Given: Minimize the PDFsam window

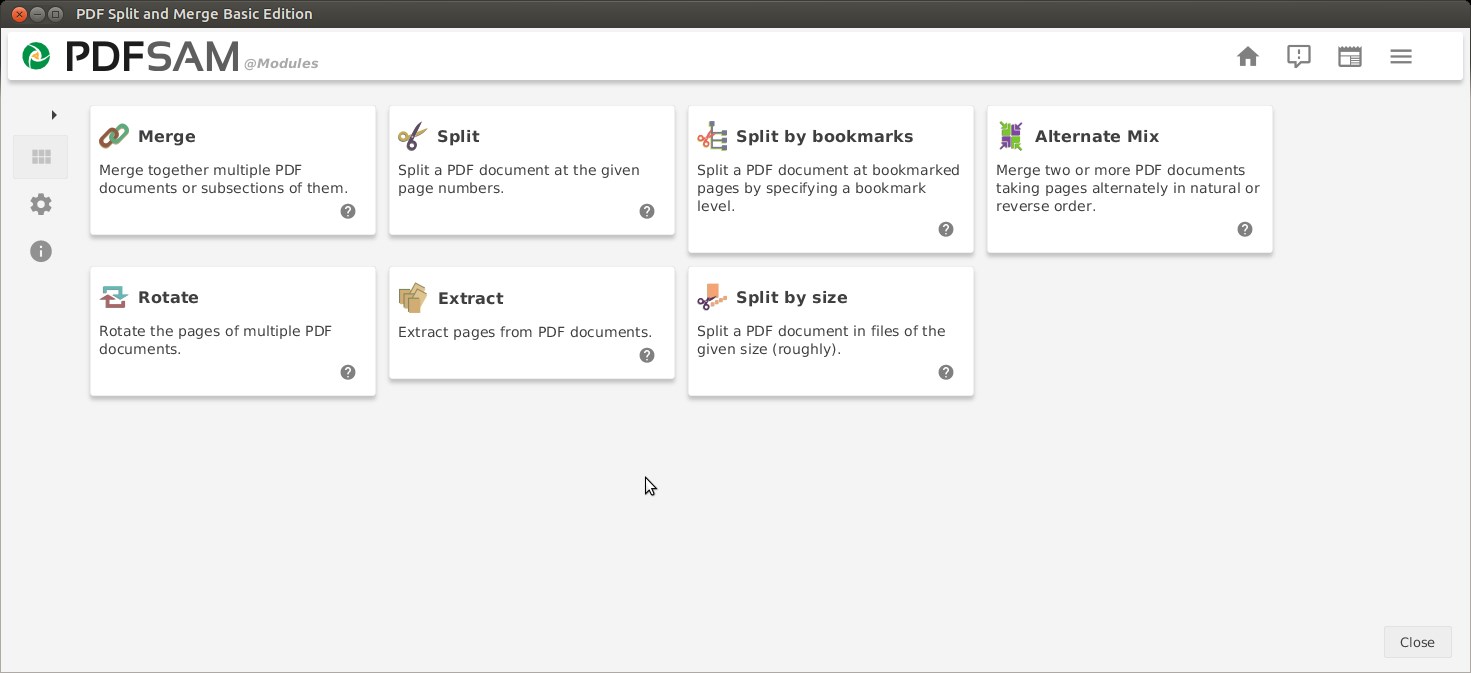Looking at the screenshot, I should click(x=37, y=14).
